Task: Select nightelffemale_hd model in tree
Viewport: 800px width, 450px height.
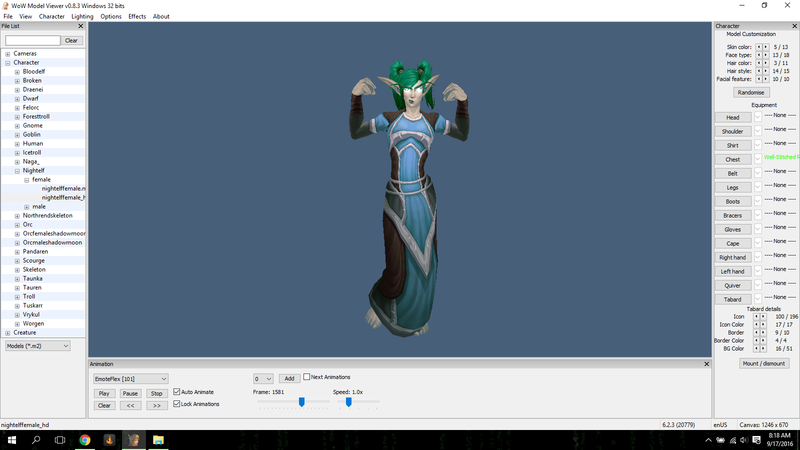Action: coord(63,197)
